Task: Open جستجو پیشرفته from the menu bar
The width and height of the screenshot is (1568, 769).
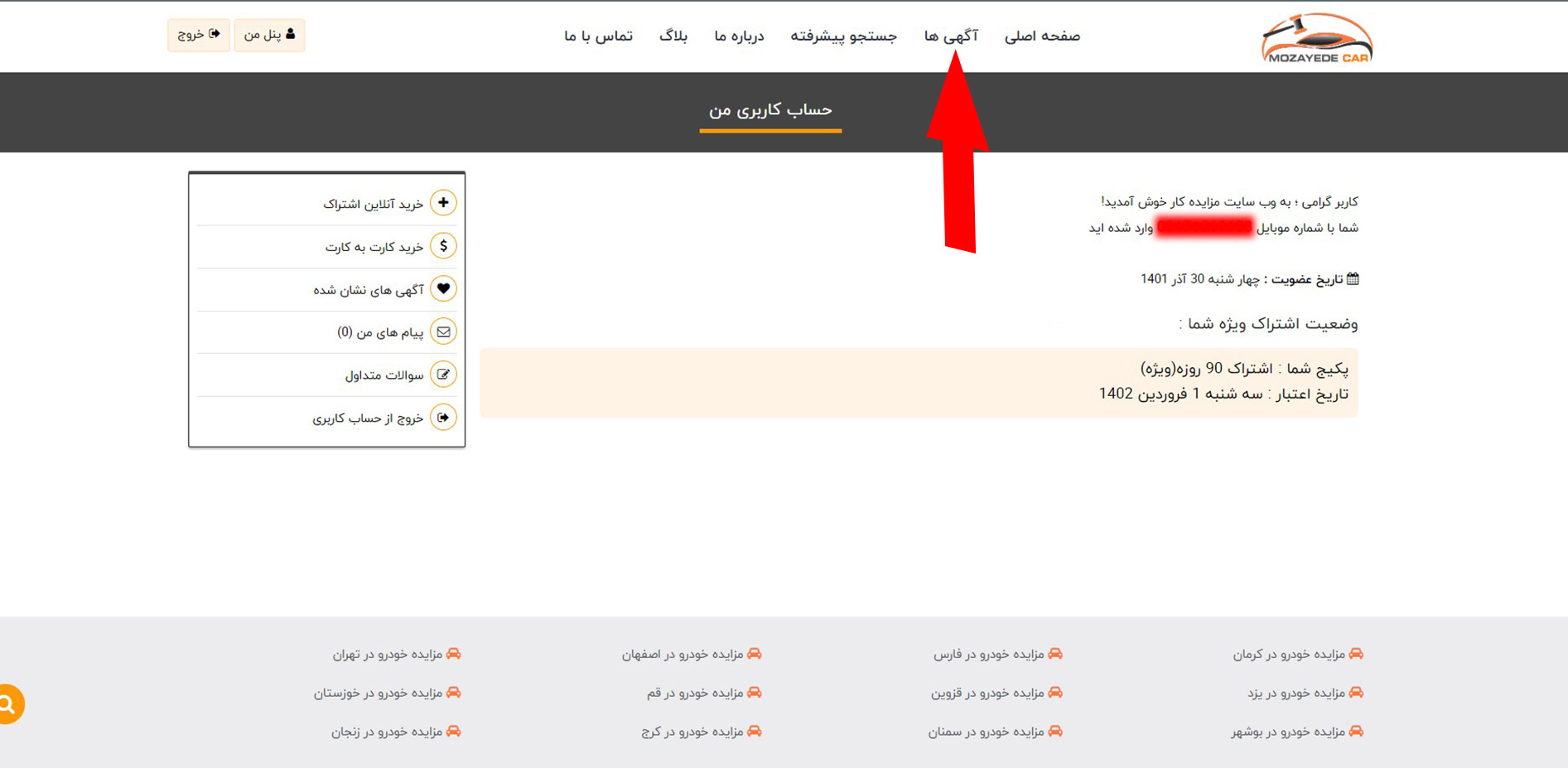Action: click(x=842, y=35)
